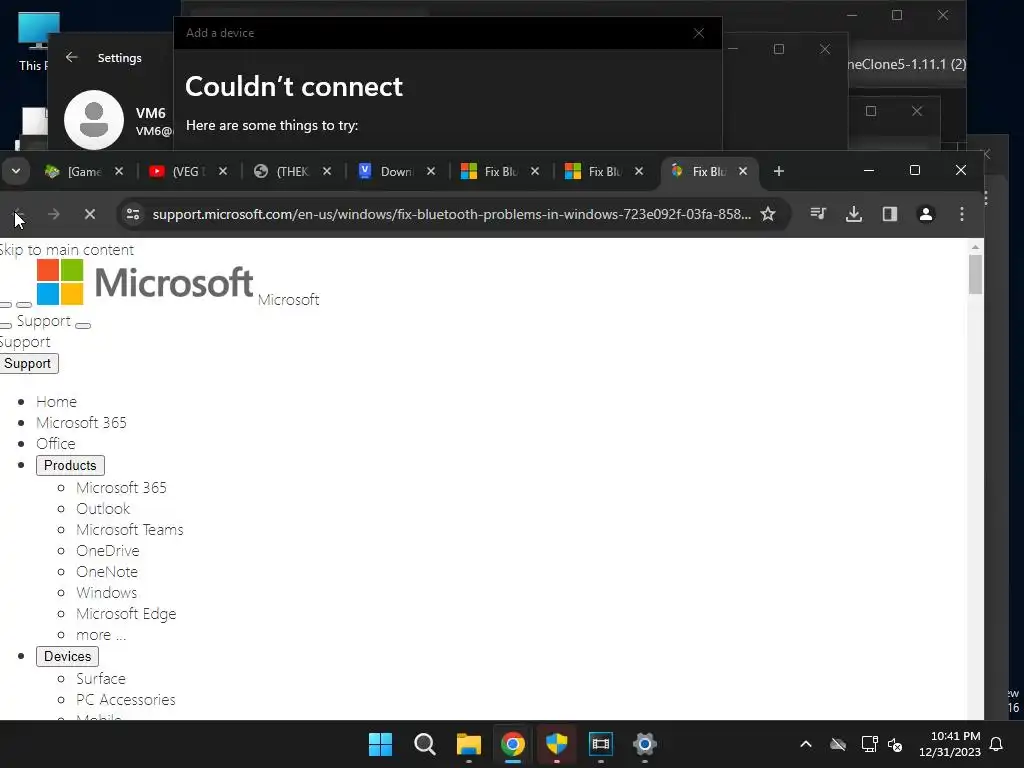Click the network tray icon
Image resolution: width=1024 pixels, height=768 pixels.
tap(869, 744)
